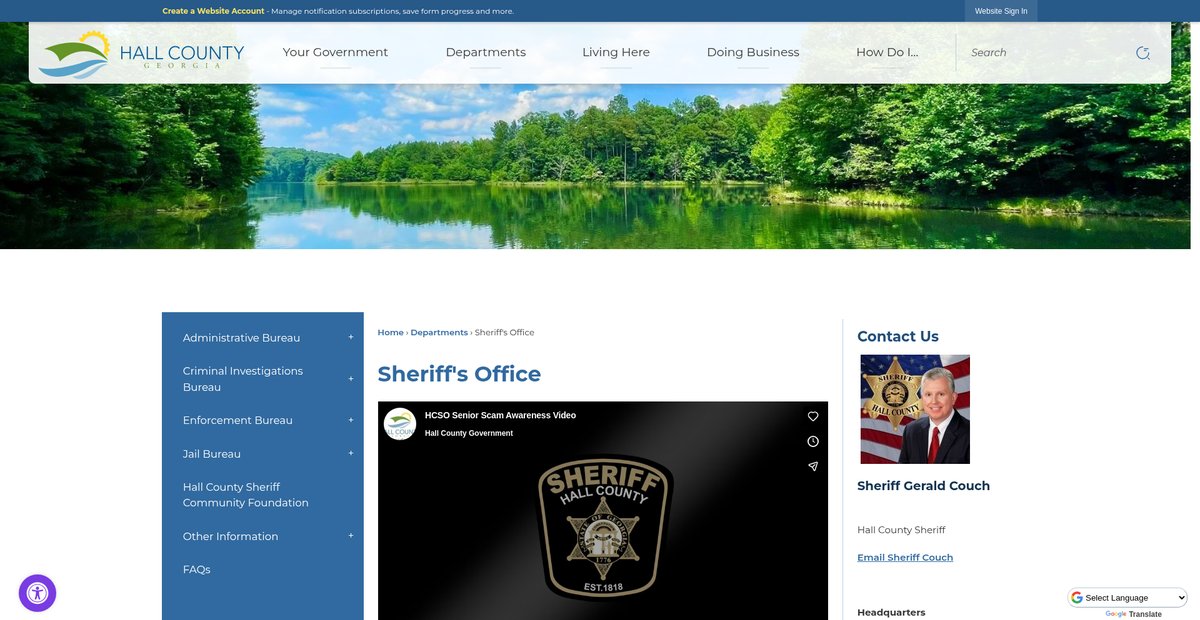Open Jail Bureau sidebar link
The image size is (1200, 620).
tap(212, 454)
